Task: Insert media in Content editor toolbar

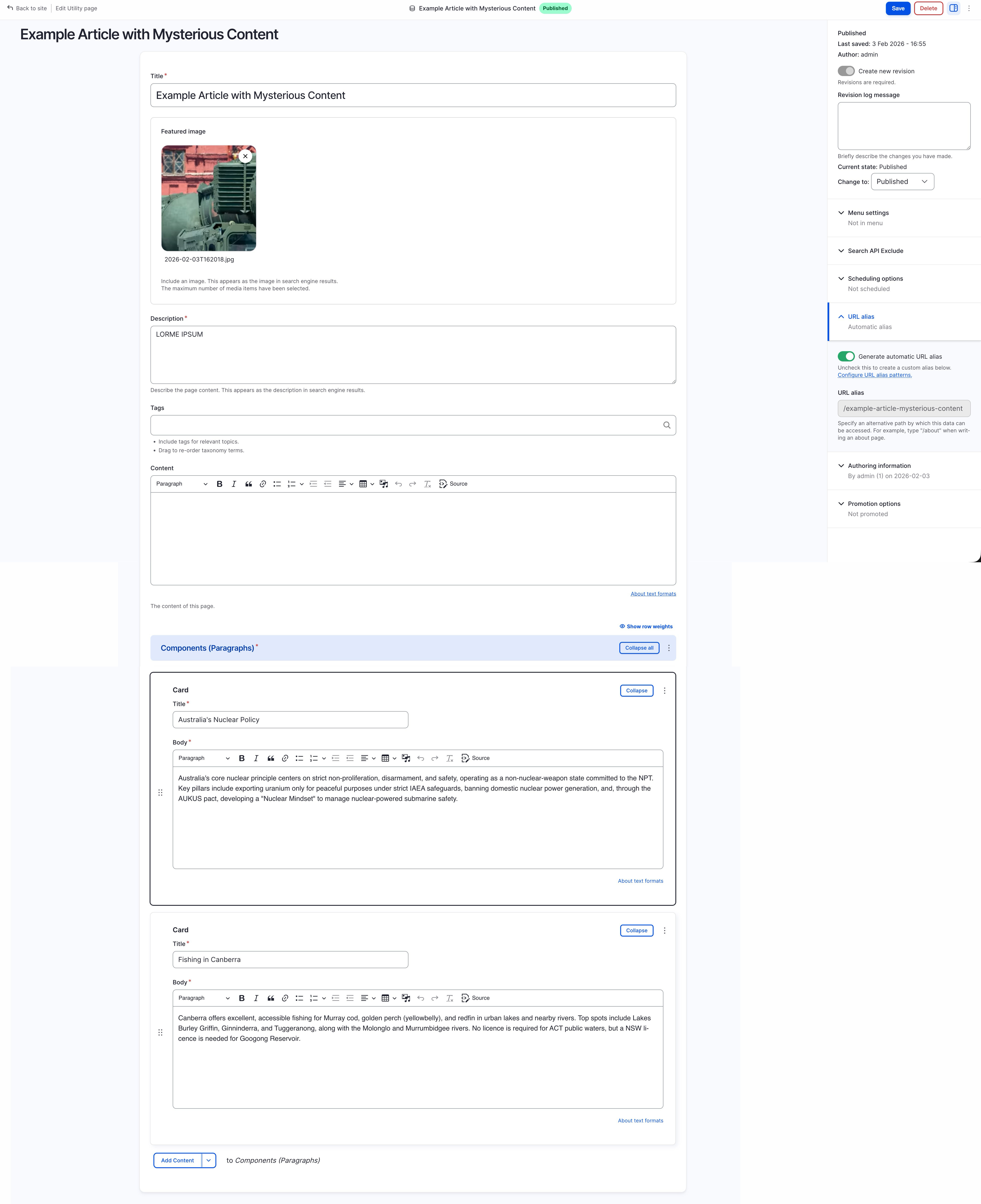Action: pos(384,484)
